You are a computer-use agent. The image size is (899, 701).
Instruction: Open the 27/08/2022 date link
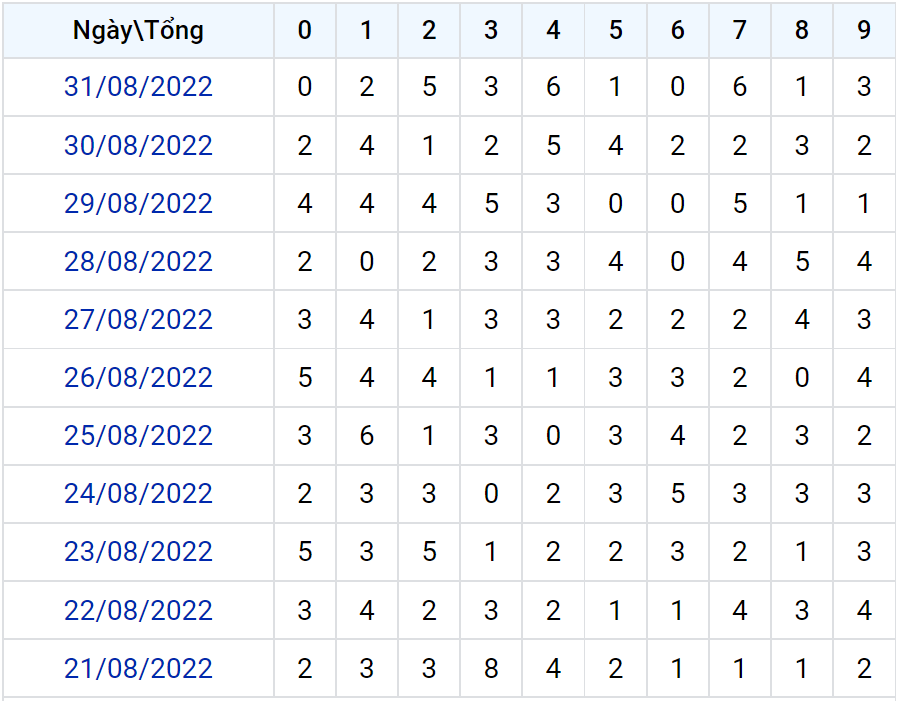click(138, 319)
